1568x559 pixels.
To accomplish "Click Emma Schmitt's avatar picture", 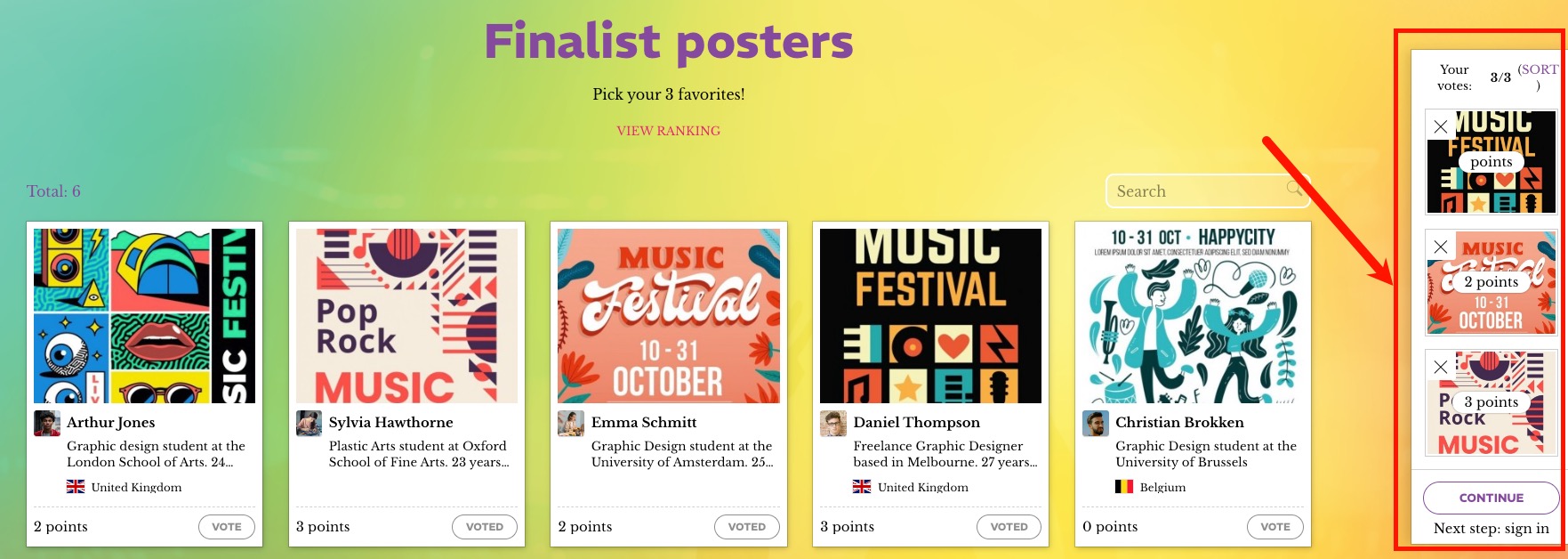I will coord(571,423).
